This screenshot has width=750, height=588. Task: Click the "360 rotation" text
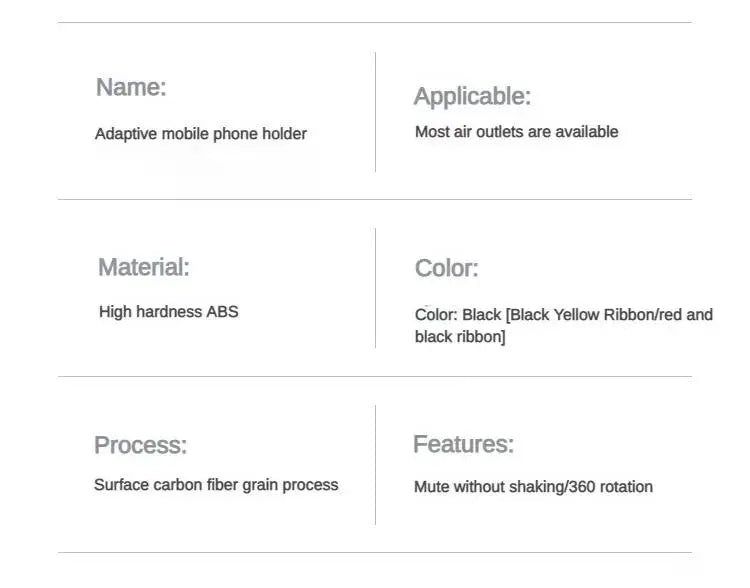611,487
